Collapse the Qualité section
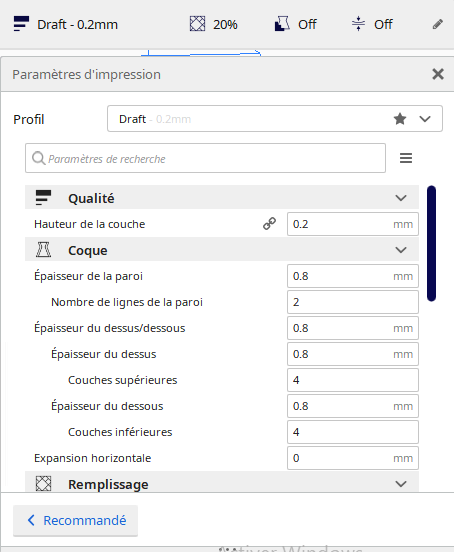454x552 pixels. click(x=401, y=198)
